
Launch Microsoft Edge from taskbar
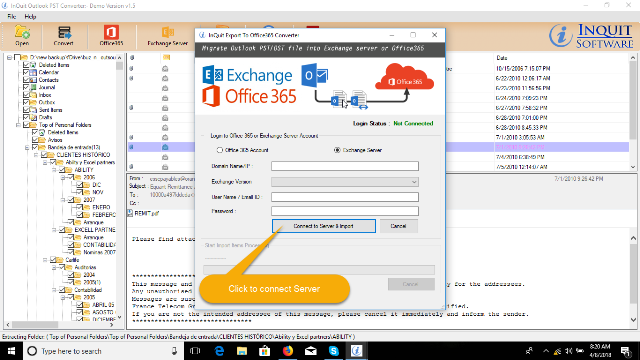click(x=219, y=351)
